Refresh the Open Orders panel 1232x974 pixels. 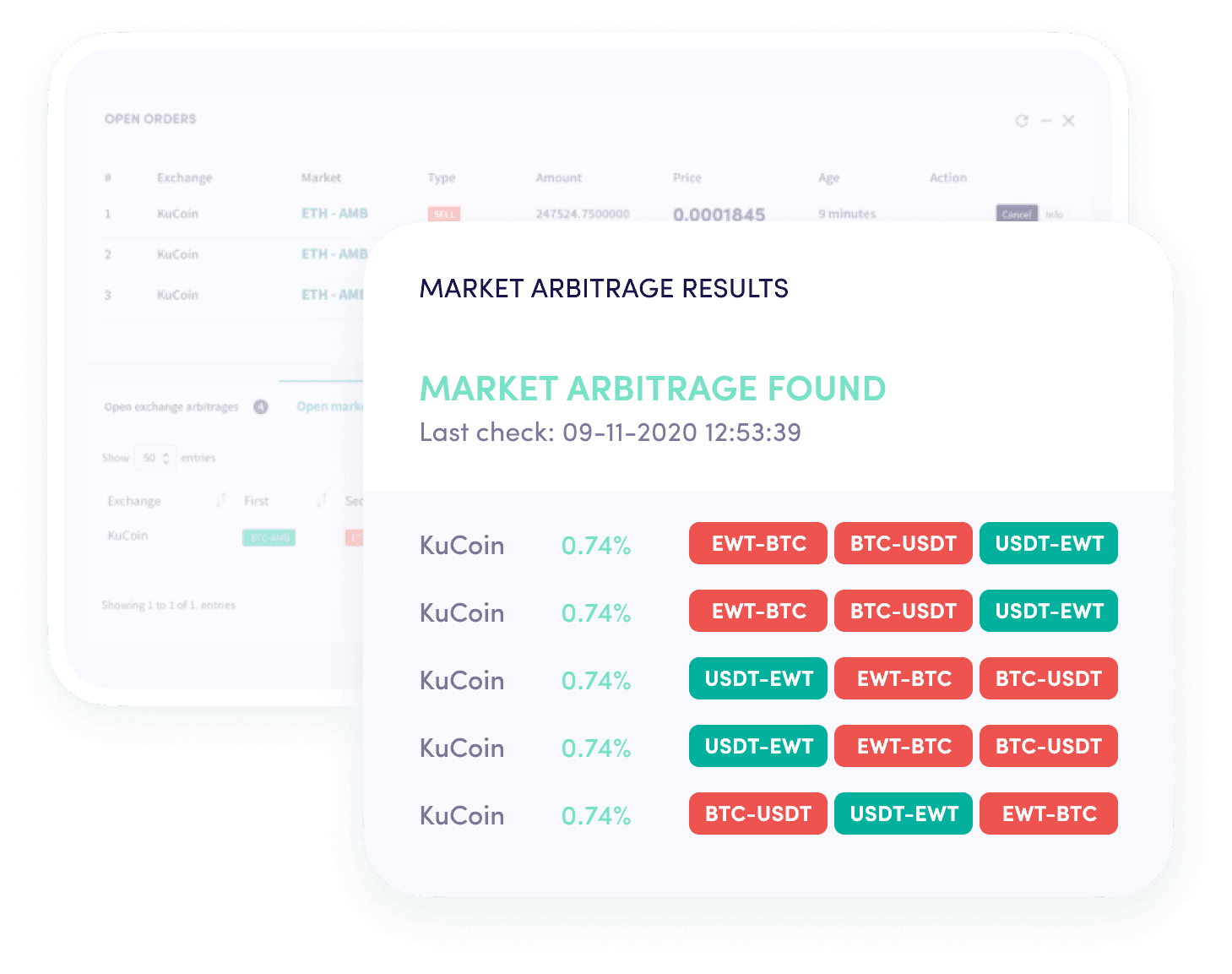(x=1022, y=121)
